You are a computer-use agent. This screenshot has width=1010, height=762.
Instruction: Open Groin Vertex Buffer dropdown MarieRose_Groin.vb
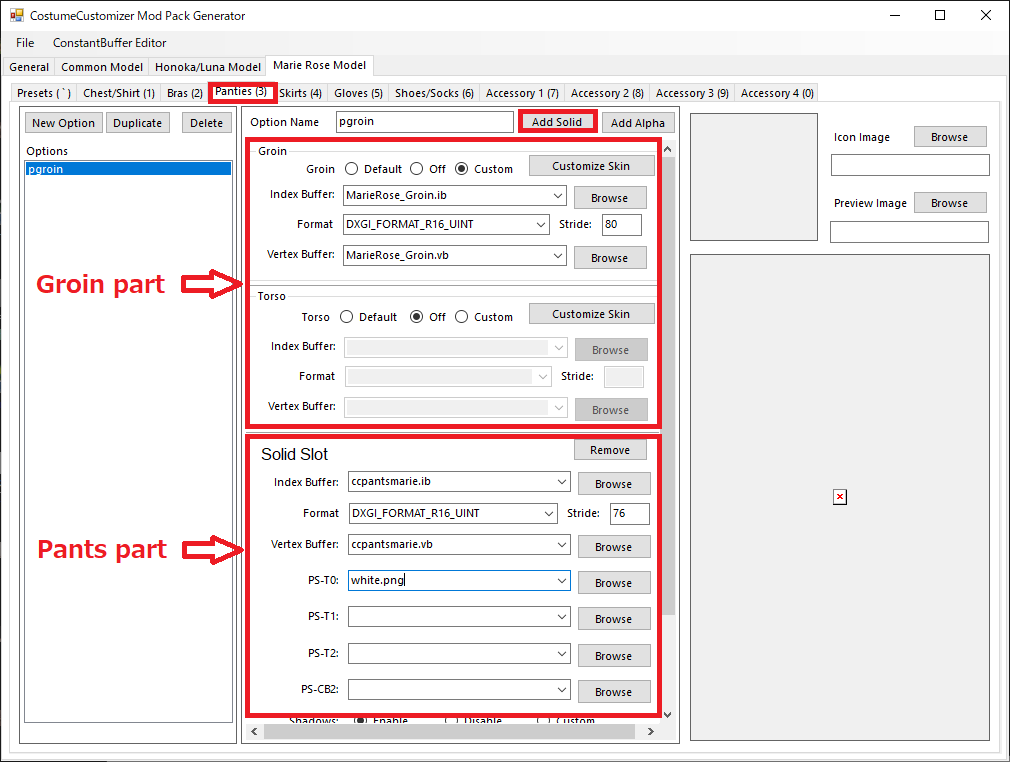(x=558, y=255)
